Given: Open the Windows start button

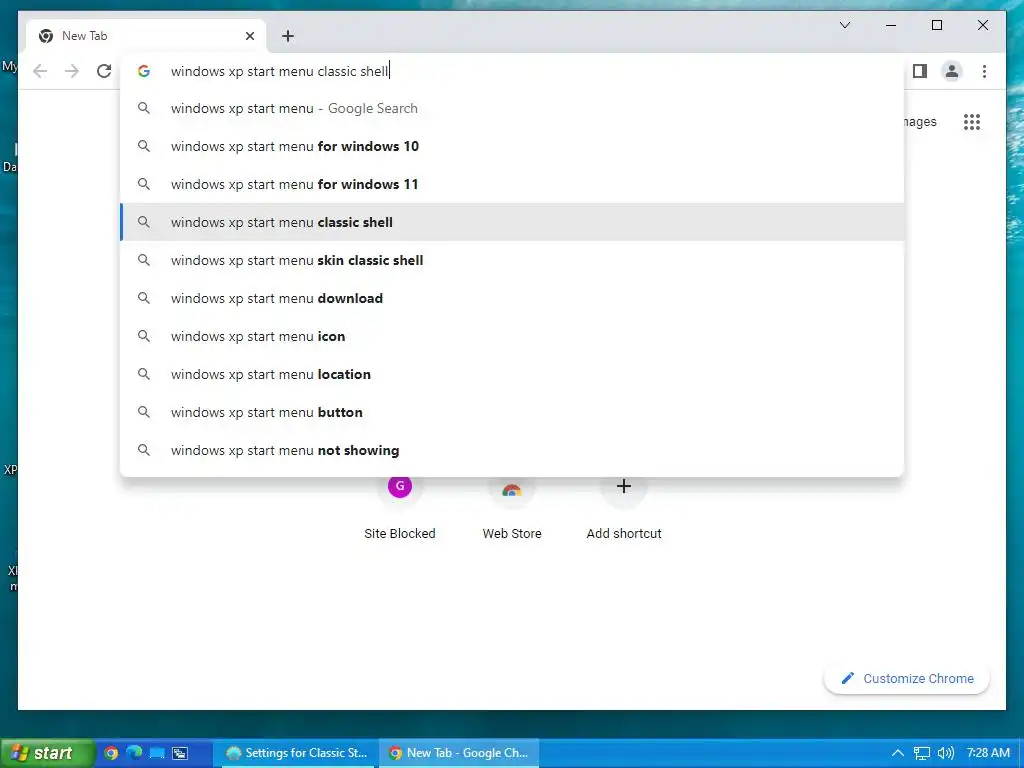Looking at the screenshot, I should pos(47,753).
